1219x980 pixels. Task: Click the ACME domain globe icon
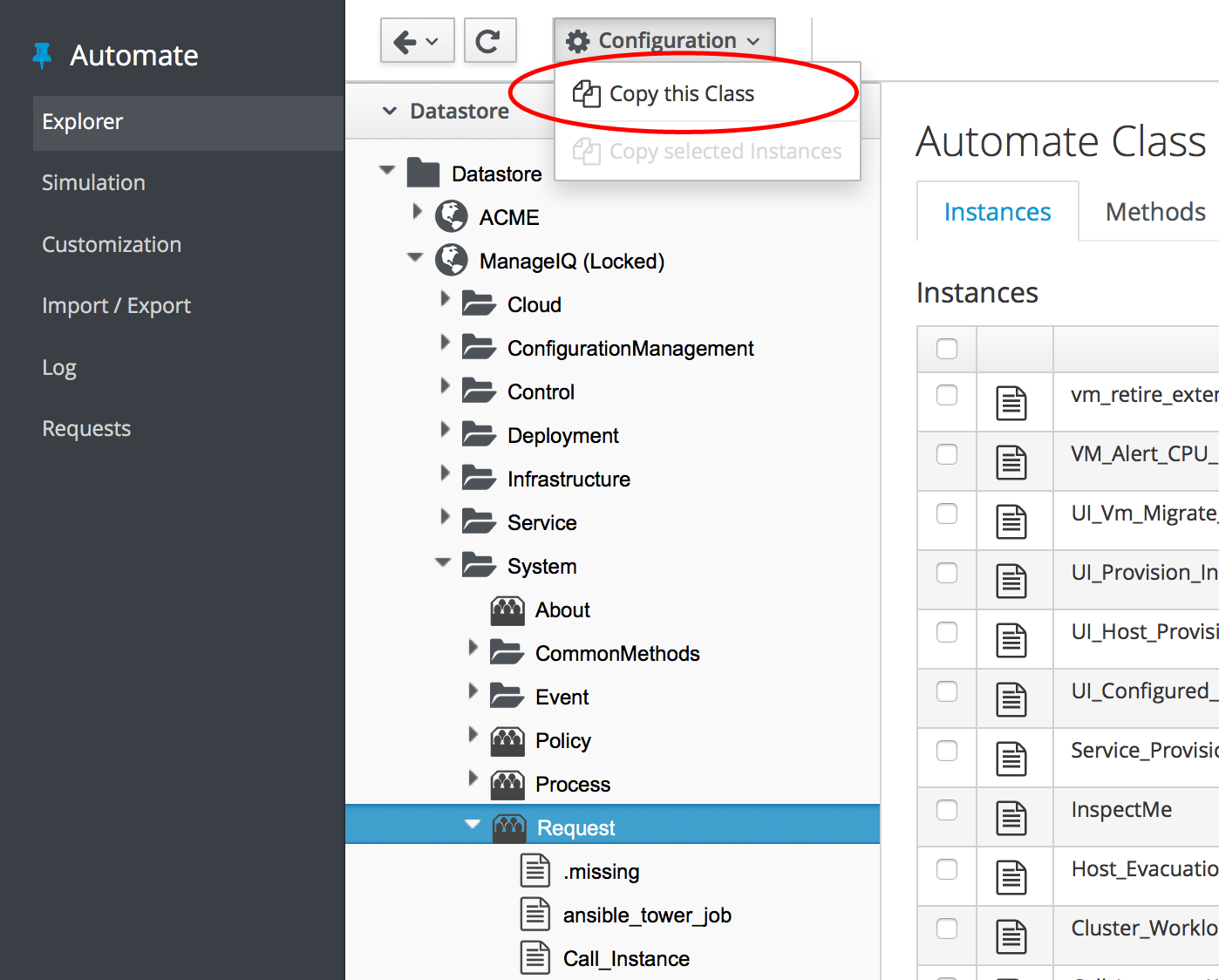click(x=451, y=216)
